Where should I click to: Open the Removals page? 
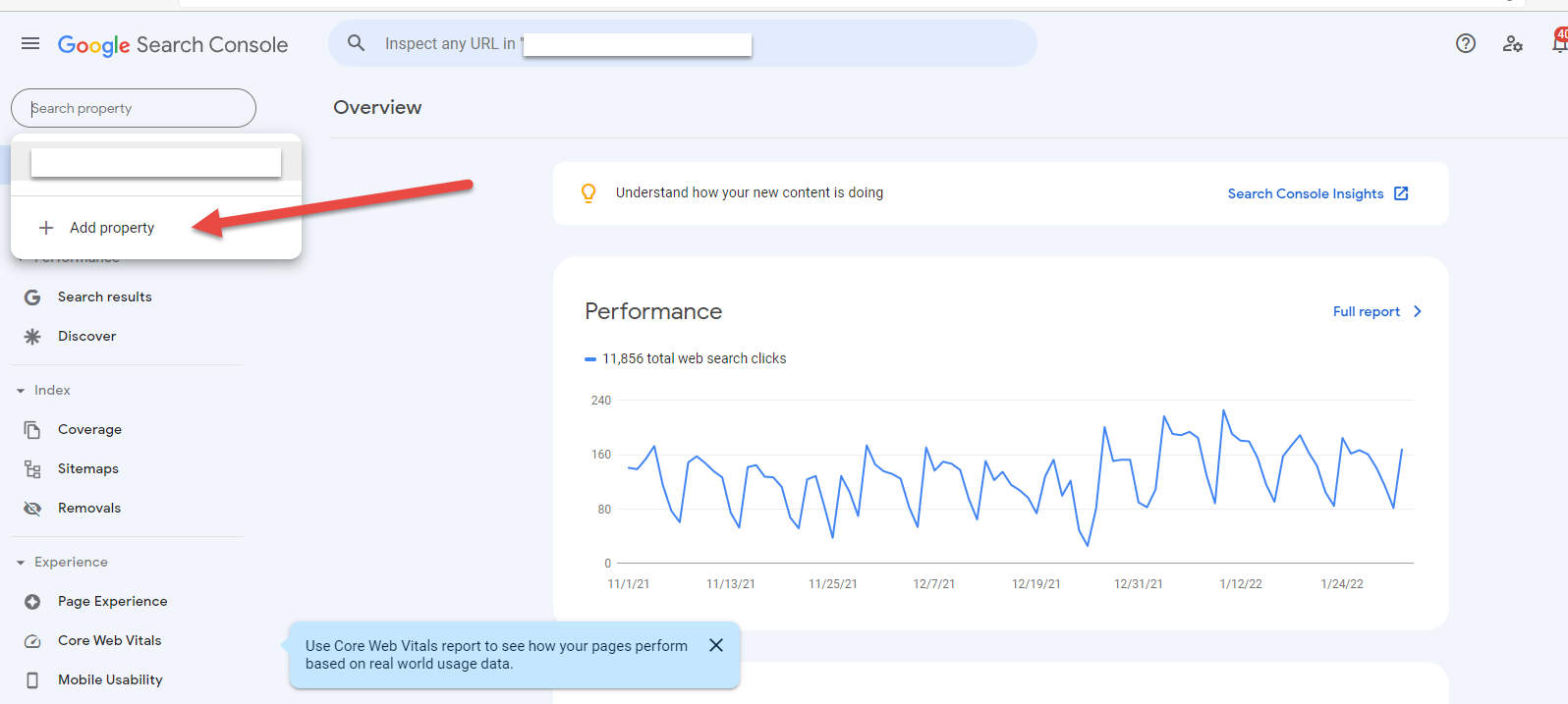pyautogui.click(x=89, y=508)
